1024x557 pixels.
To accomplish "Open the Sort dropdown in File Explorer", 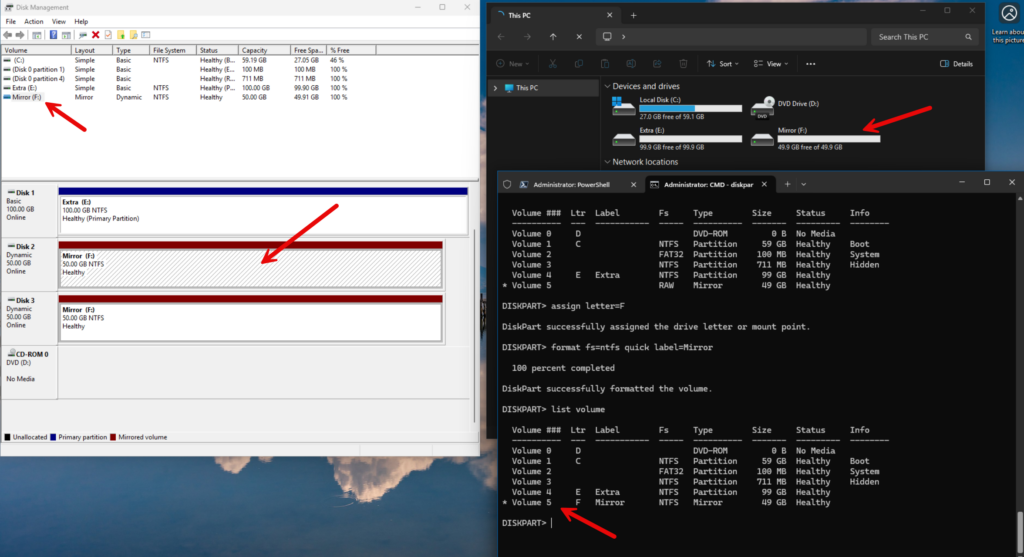I will point(722,64).
